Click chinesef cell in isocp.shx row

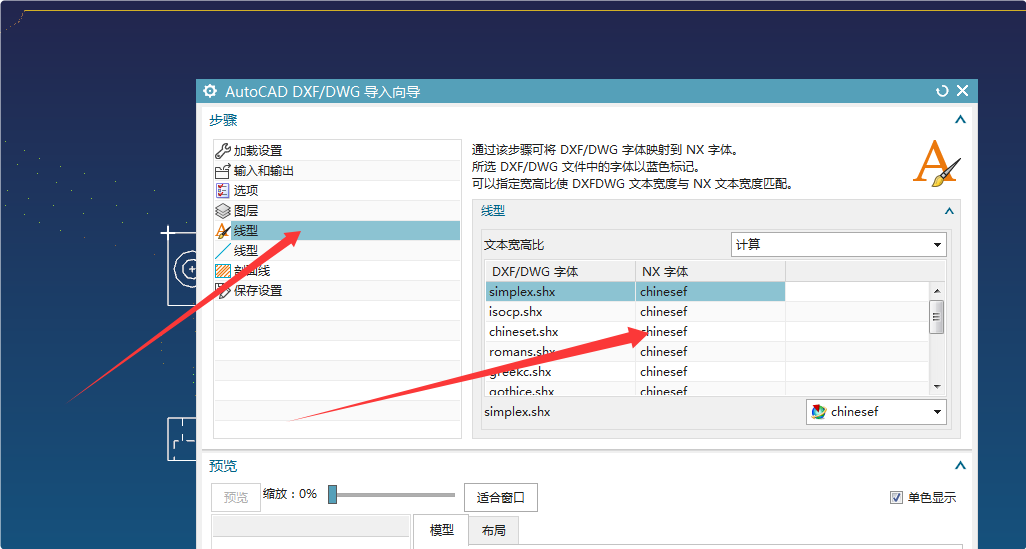[710, 311]
